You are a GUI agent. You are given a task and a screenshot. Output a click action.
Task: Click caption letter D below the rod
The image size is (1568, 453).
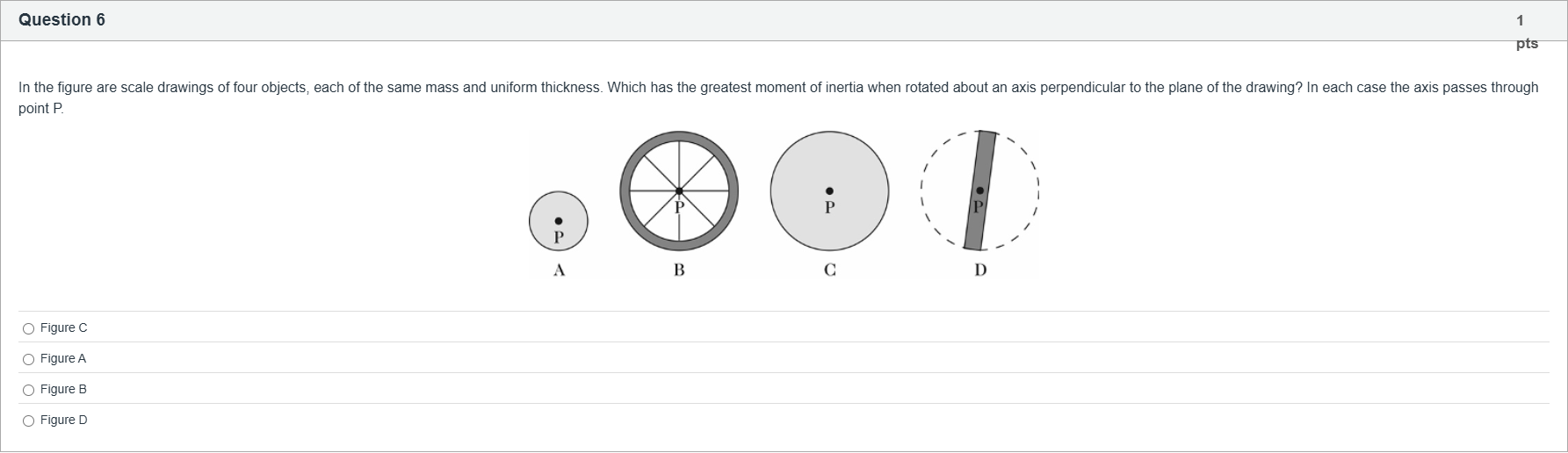pos(980,270)
